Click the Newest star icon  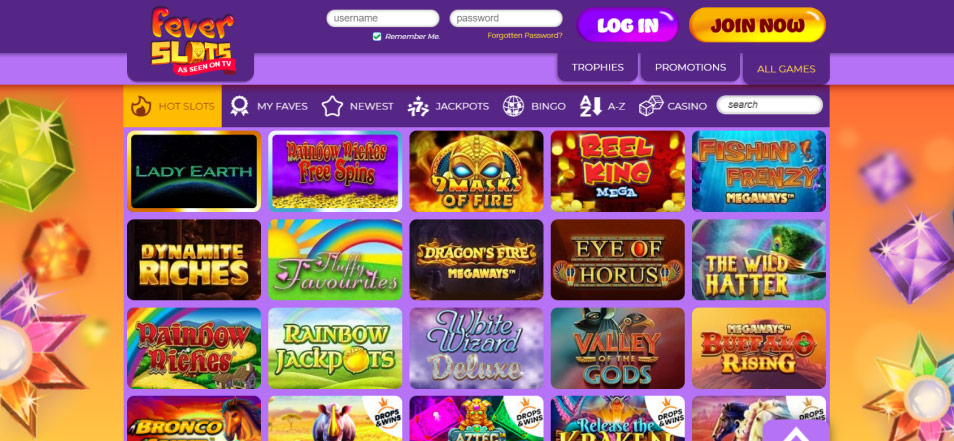[x=332, y=106]
